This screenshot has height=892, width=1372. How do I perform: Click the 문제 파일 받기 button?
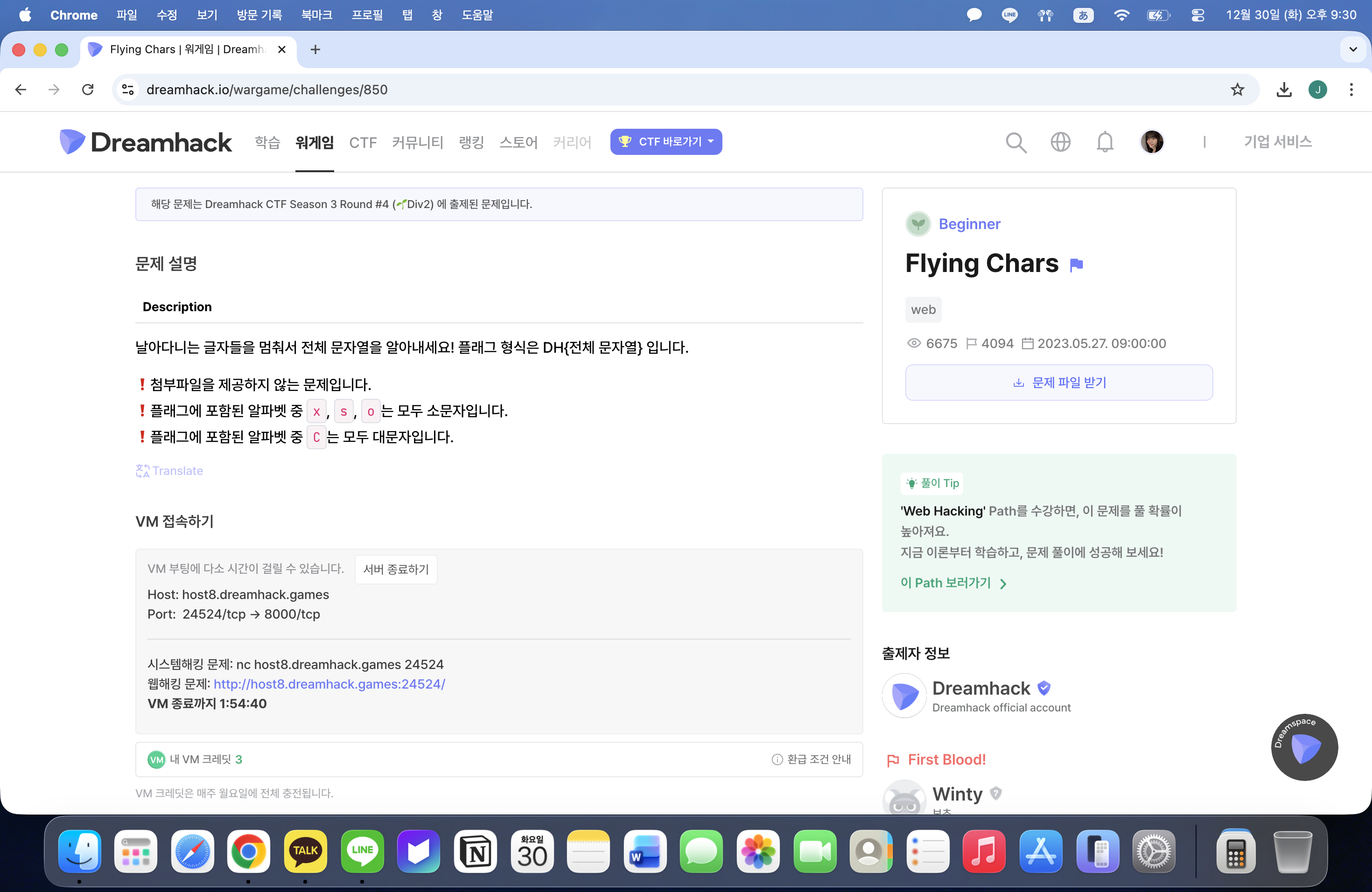point(1058,383)
